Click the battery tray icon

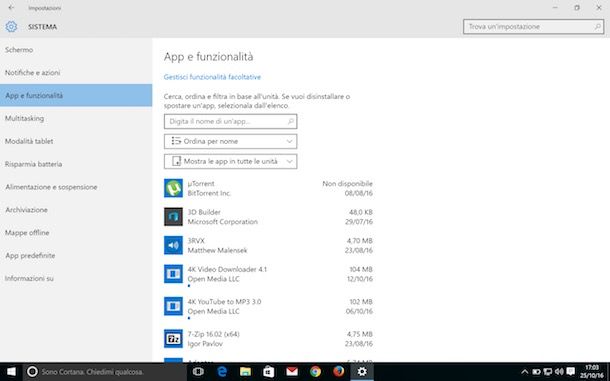tap(536, 372)
